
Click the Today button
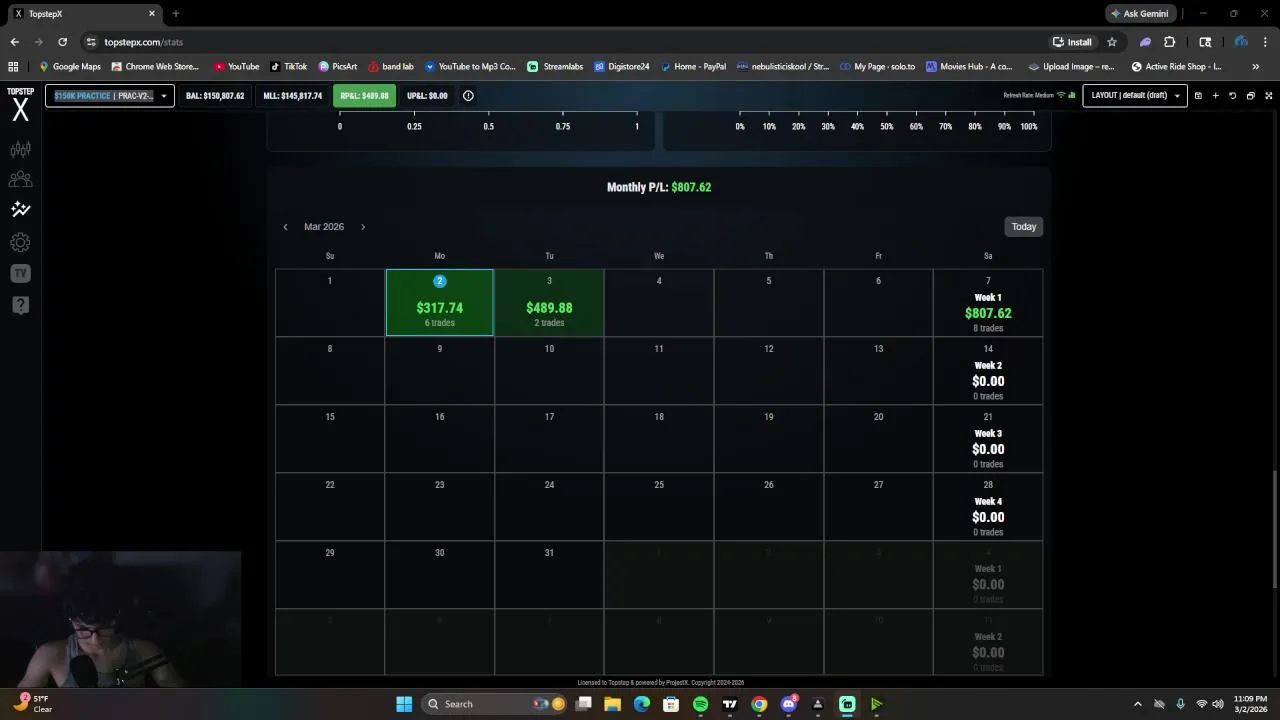(x=1024, y=227)
